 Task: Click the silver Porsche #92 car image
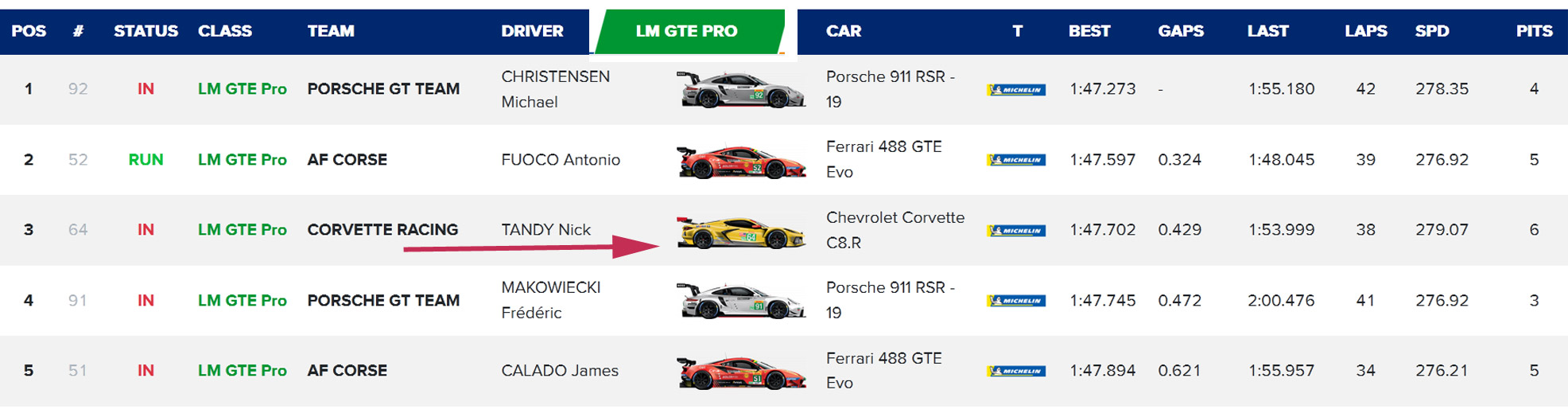741,89
